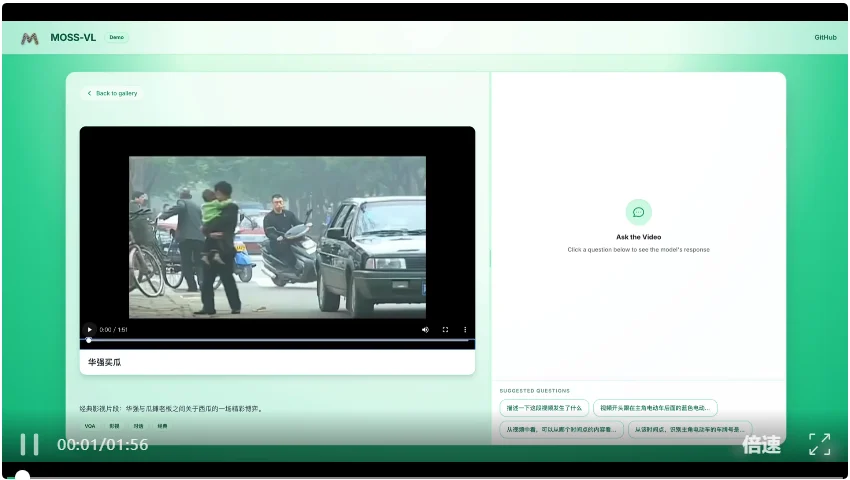
Task: Open the GitHub link in the header
Action: 825,38
